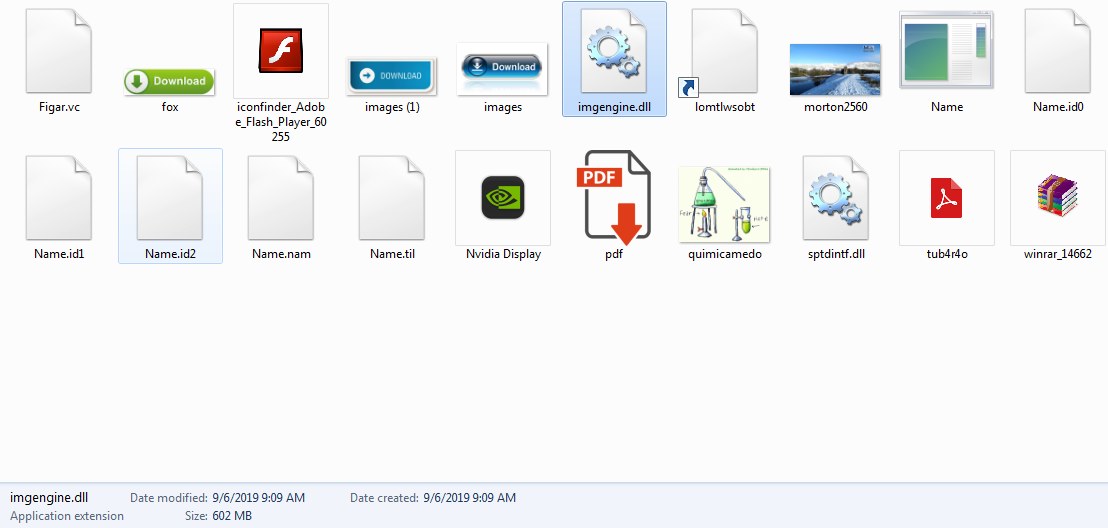Select the Nvidia Display green logo icon

click(502, 198)
